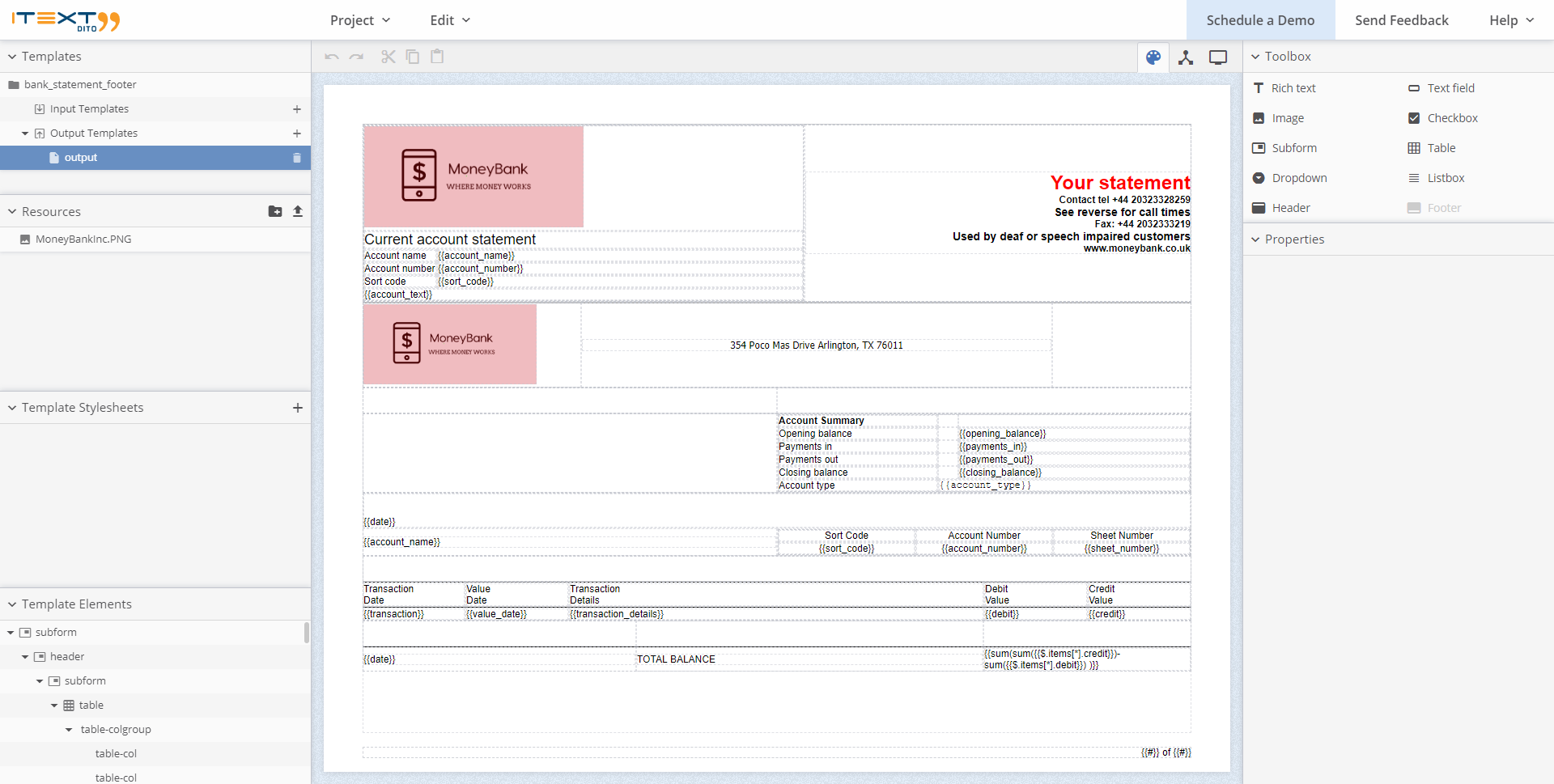Delete the output template with the trash icon
The width and height of the screenshot is (1554, 784).
coord(296,158)
